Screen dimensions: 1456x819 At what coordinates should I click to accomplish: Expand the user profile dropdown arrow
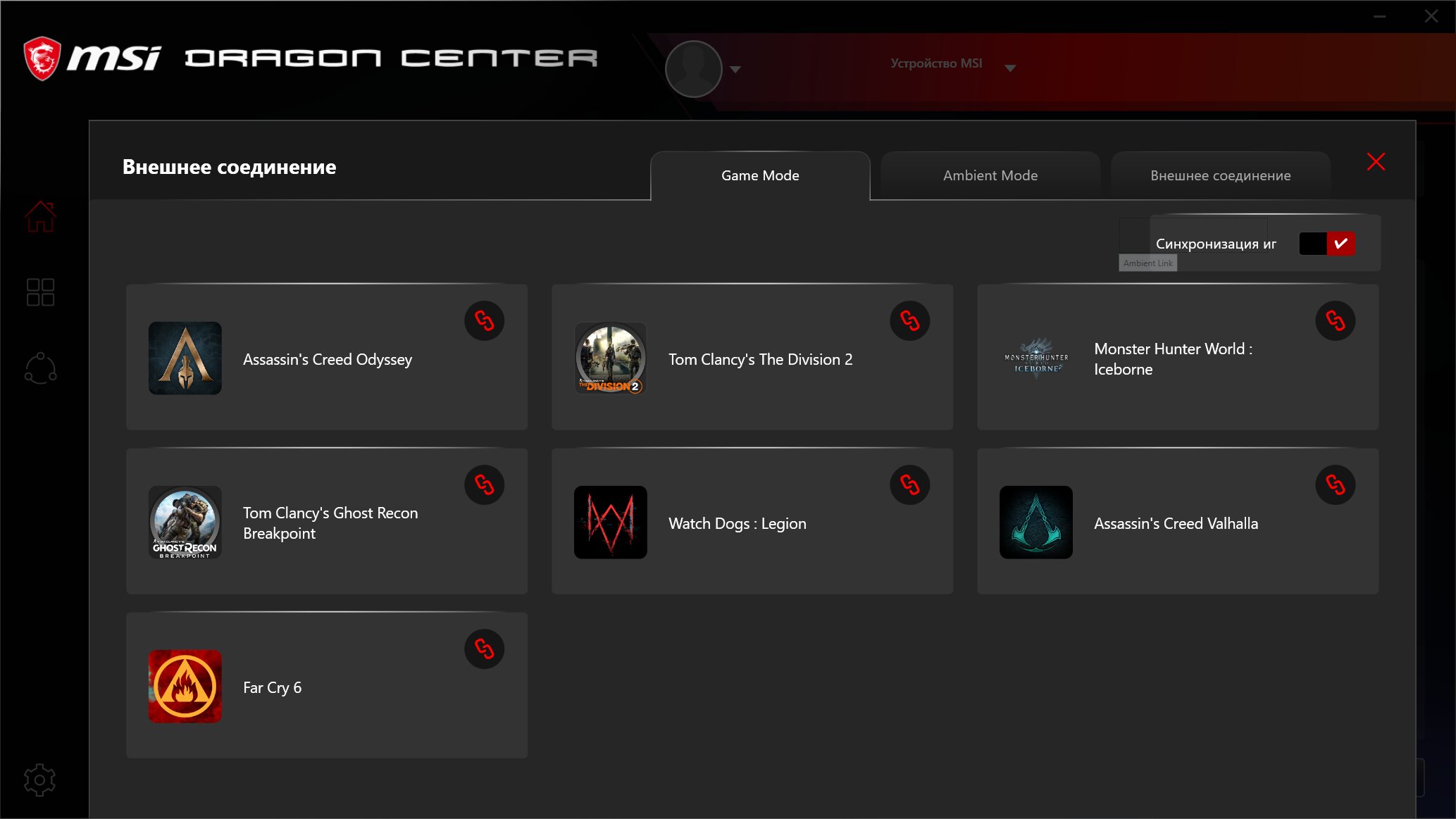(x=735, y=69)
